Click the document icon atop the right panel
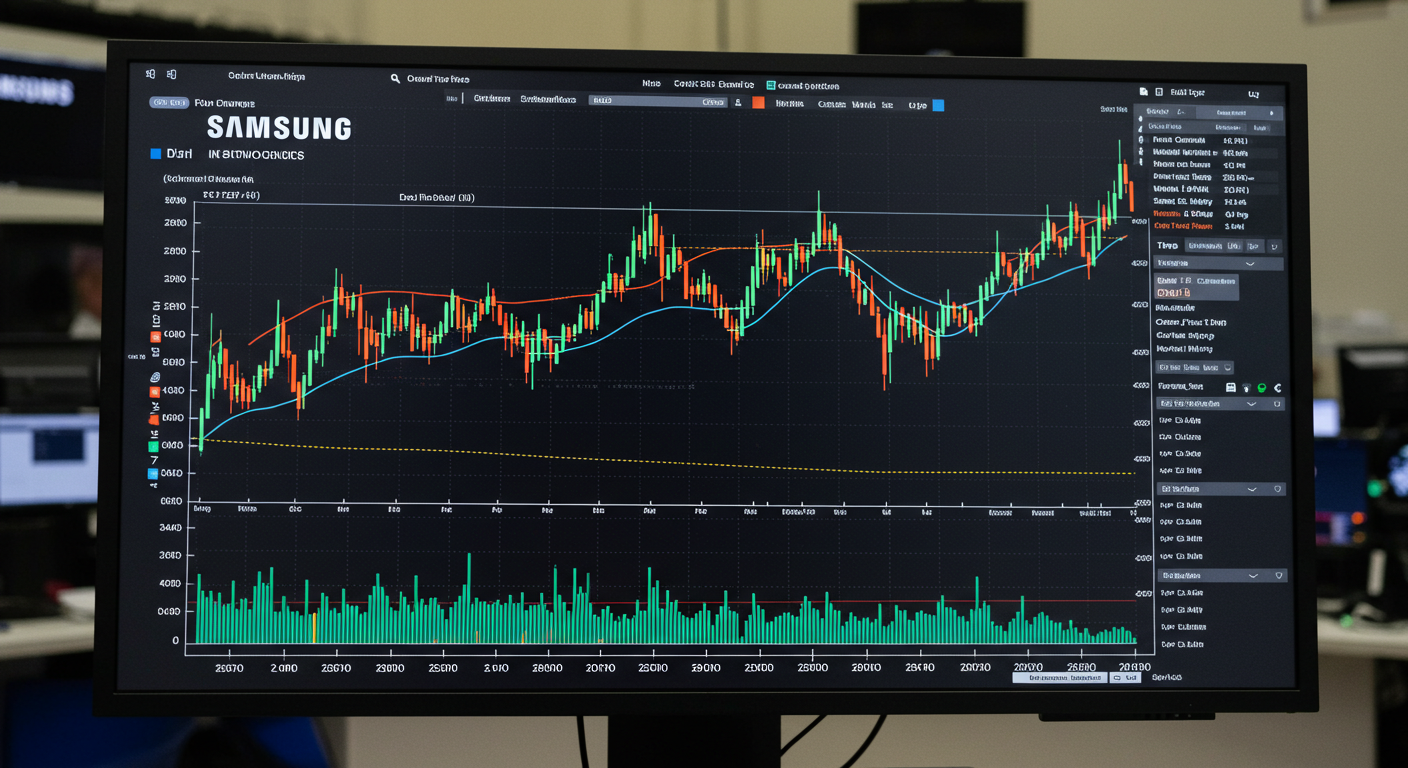Viewport: 1408px width, 768px height. [1143, 91]
